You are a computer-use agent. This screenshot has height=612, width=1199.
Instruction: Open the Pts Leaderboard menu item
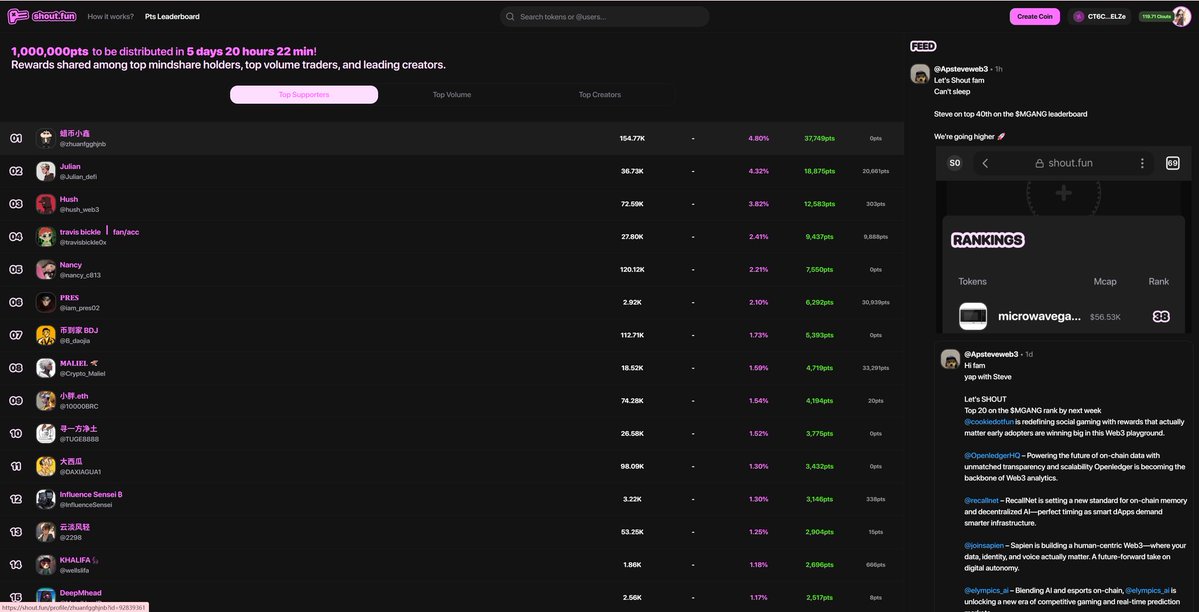coord(172,16)
